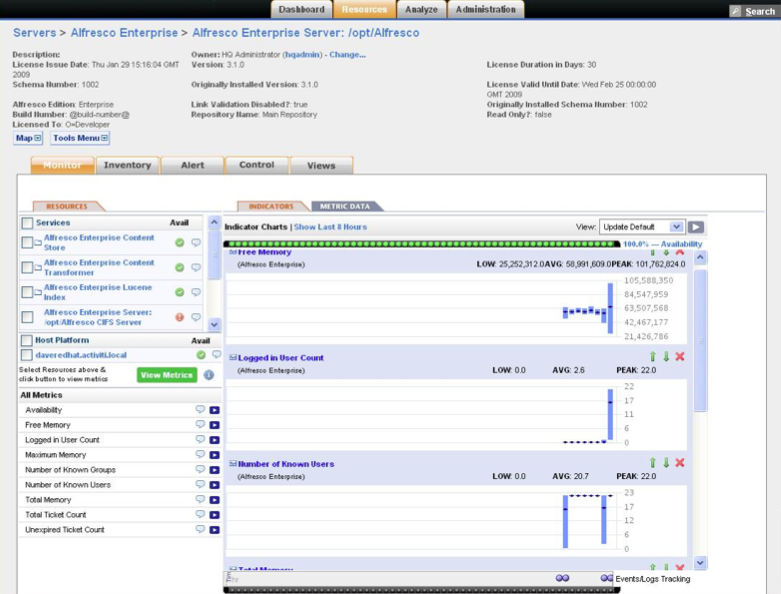Open comment bubble for Availability metric
Viewport: 781px width, 594px height.
point(200,409)
